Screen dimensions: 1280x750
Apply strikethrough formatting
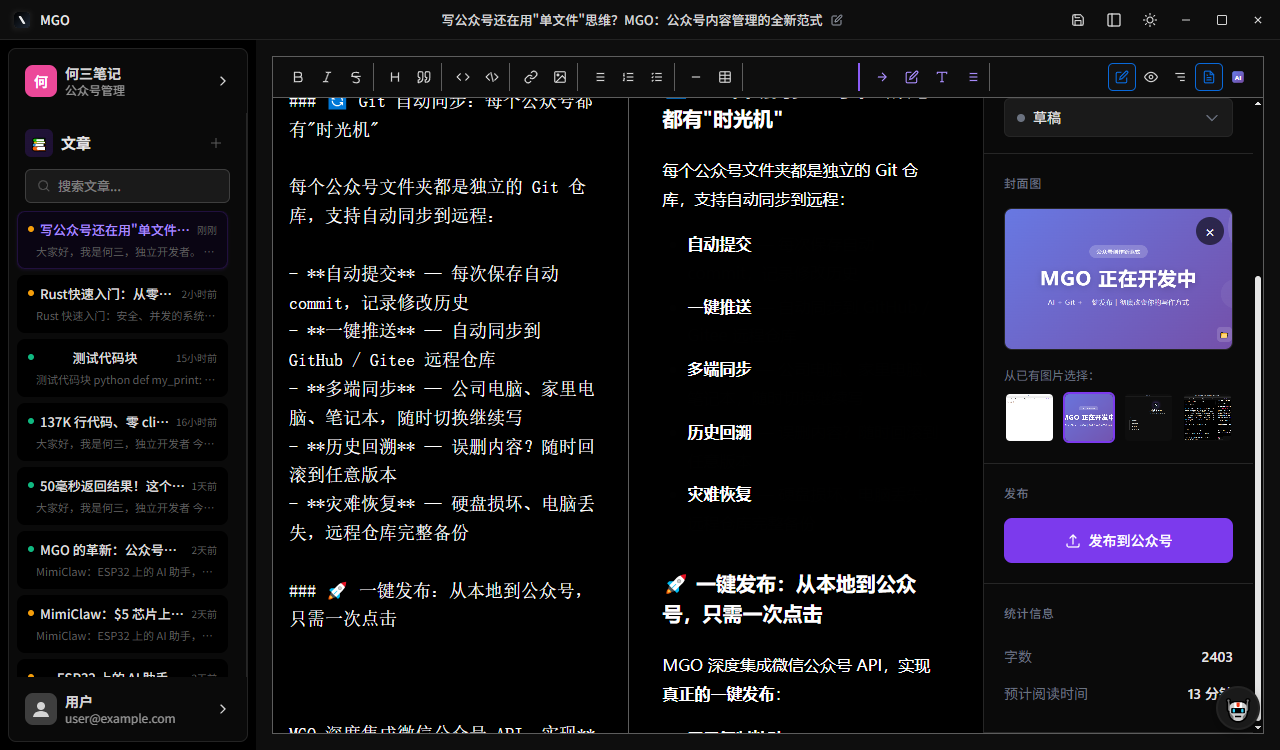(354, 76)
